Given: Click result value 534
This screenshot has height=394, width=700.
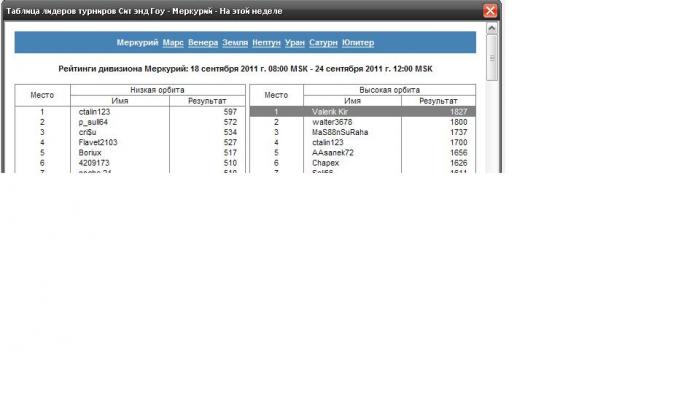Looking at the screenshot, I should [x=230, y=133].
